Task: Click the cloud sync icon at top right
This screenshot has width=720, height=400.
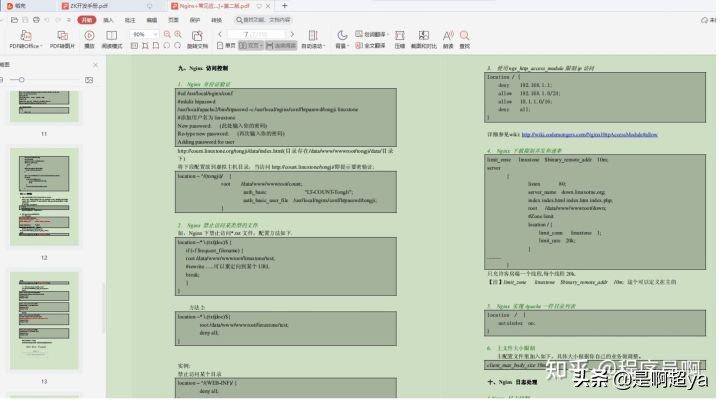Action: point(704,20)
